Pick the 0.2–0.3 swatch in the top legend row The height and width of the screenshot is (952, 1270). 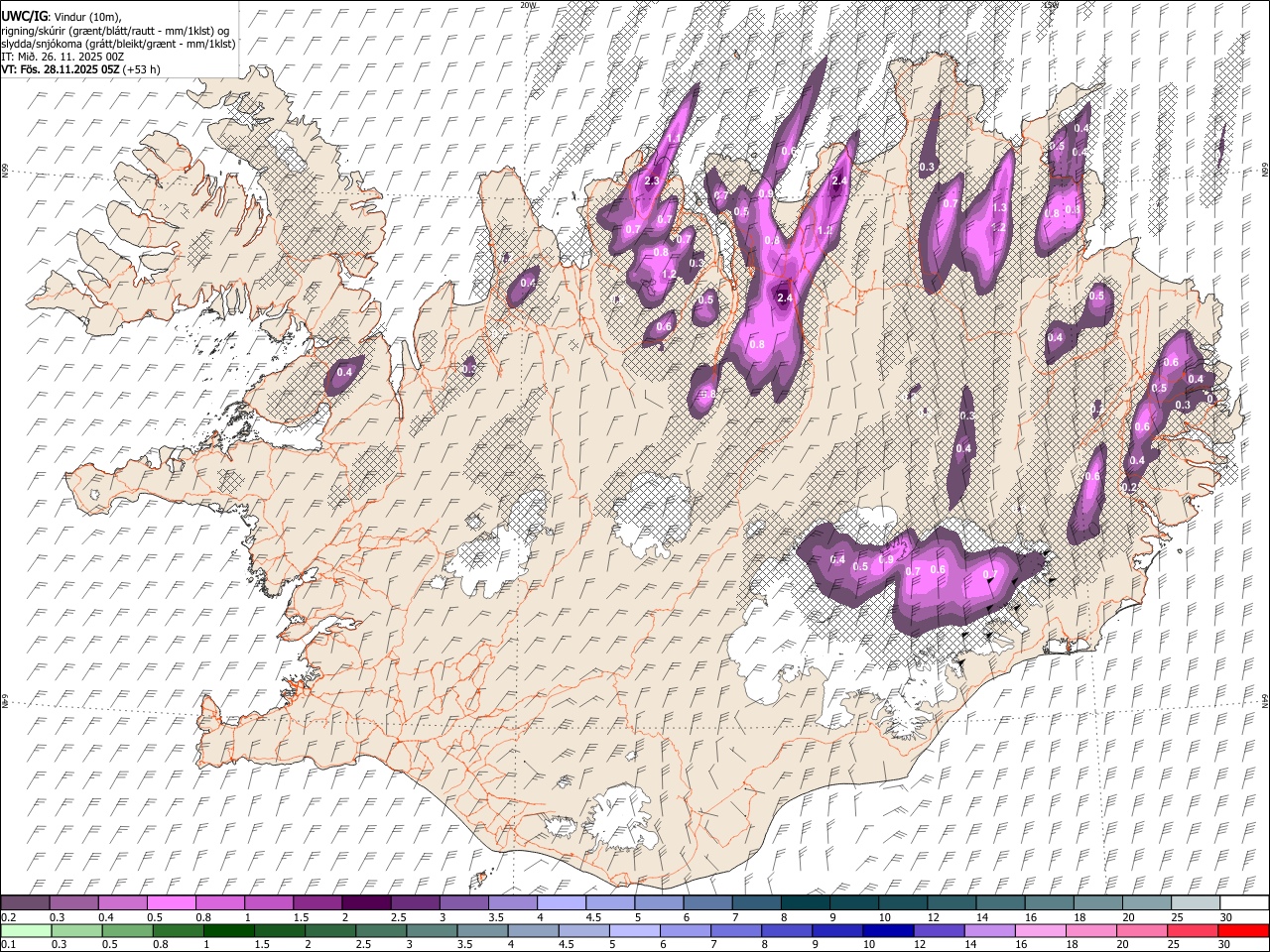click(x=25, y=903)
